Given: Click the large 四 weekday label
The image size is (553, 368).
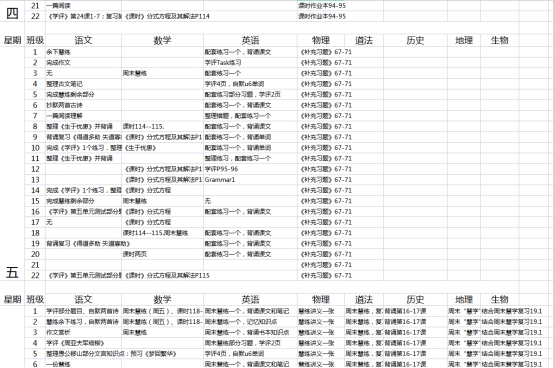Looking at the screenshot, I should click(12, 13).
